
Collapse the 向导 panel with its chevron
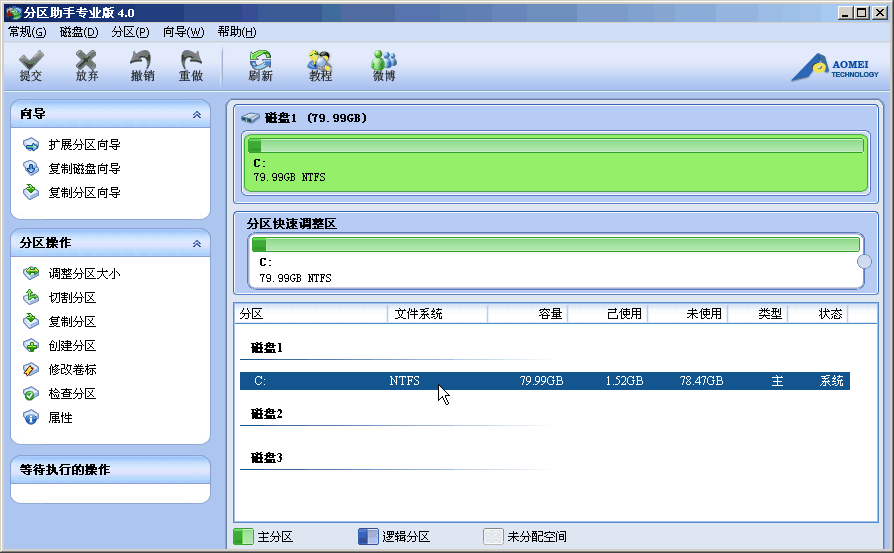point(197,115)
